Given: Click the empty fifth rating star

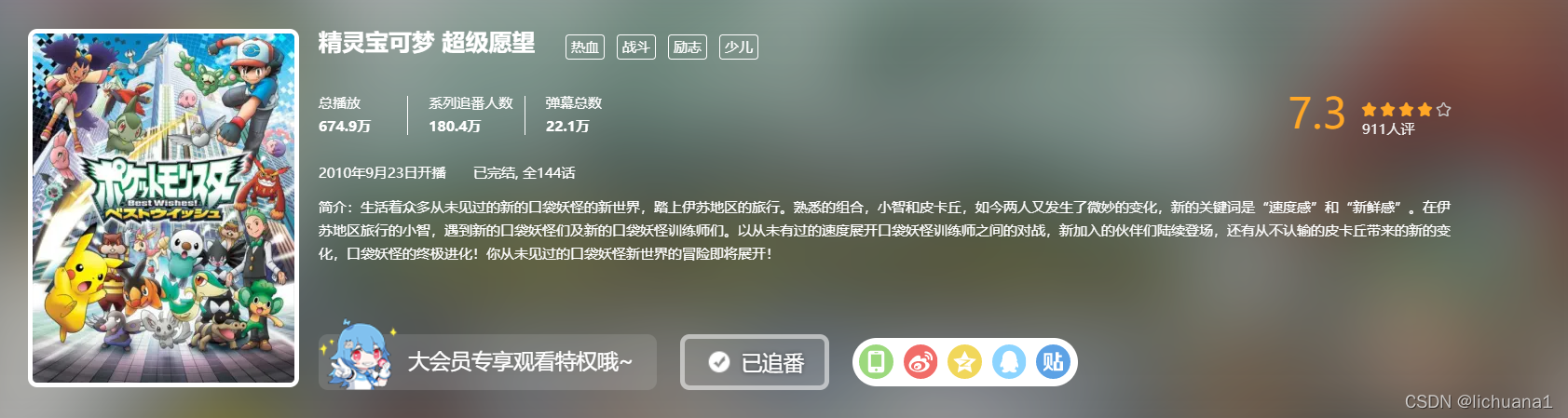Looking at the screenshot, I should [x=1443, y=109].
